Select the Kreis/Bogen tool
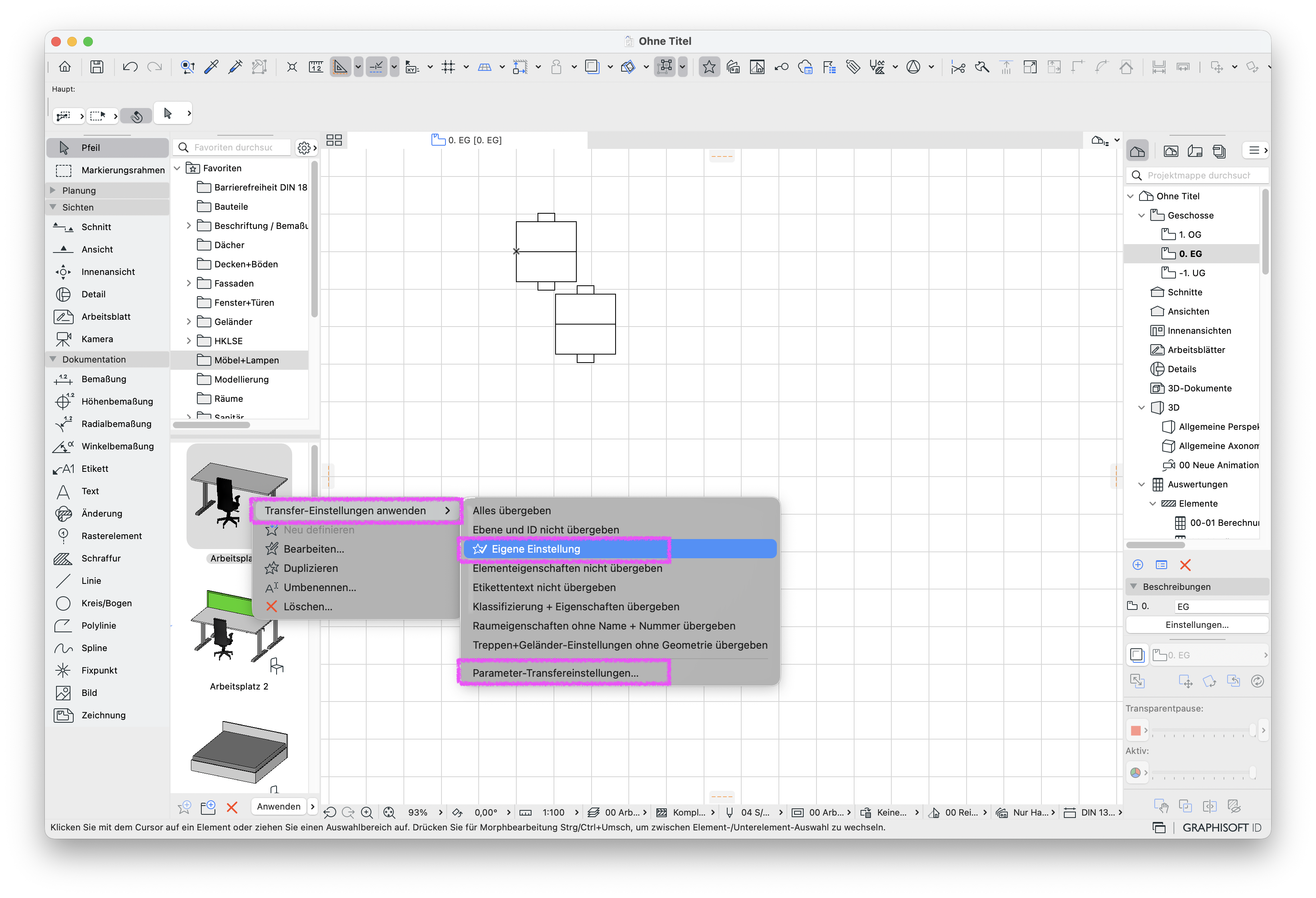This screenshot has height=898, width=1316. (108, 603)
